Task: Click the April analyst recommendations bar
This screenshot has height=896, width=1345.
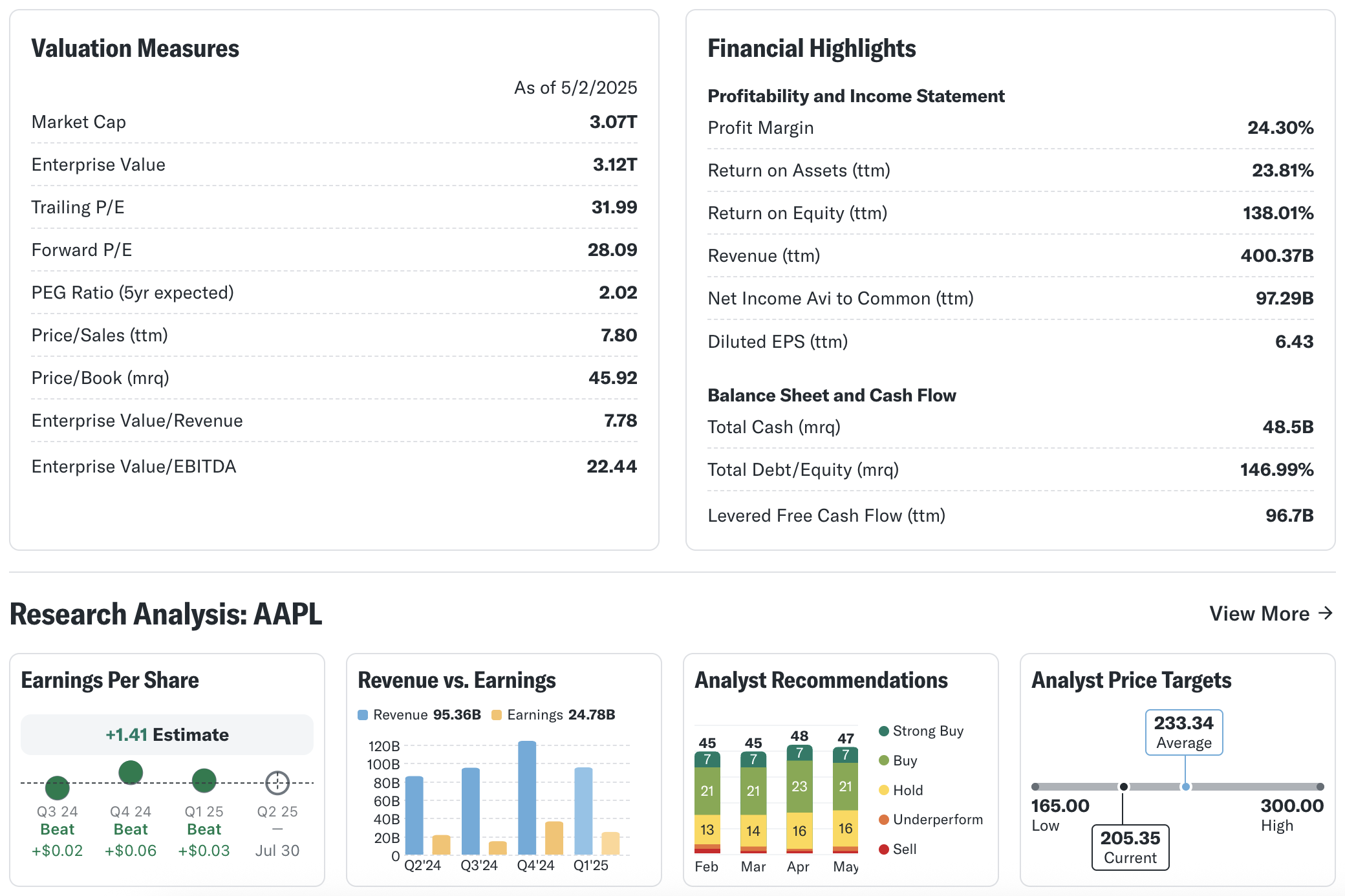Action: pos(799,799)
